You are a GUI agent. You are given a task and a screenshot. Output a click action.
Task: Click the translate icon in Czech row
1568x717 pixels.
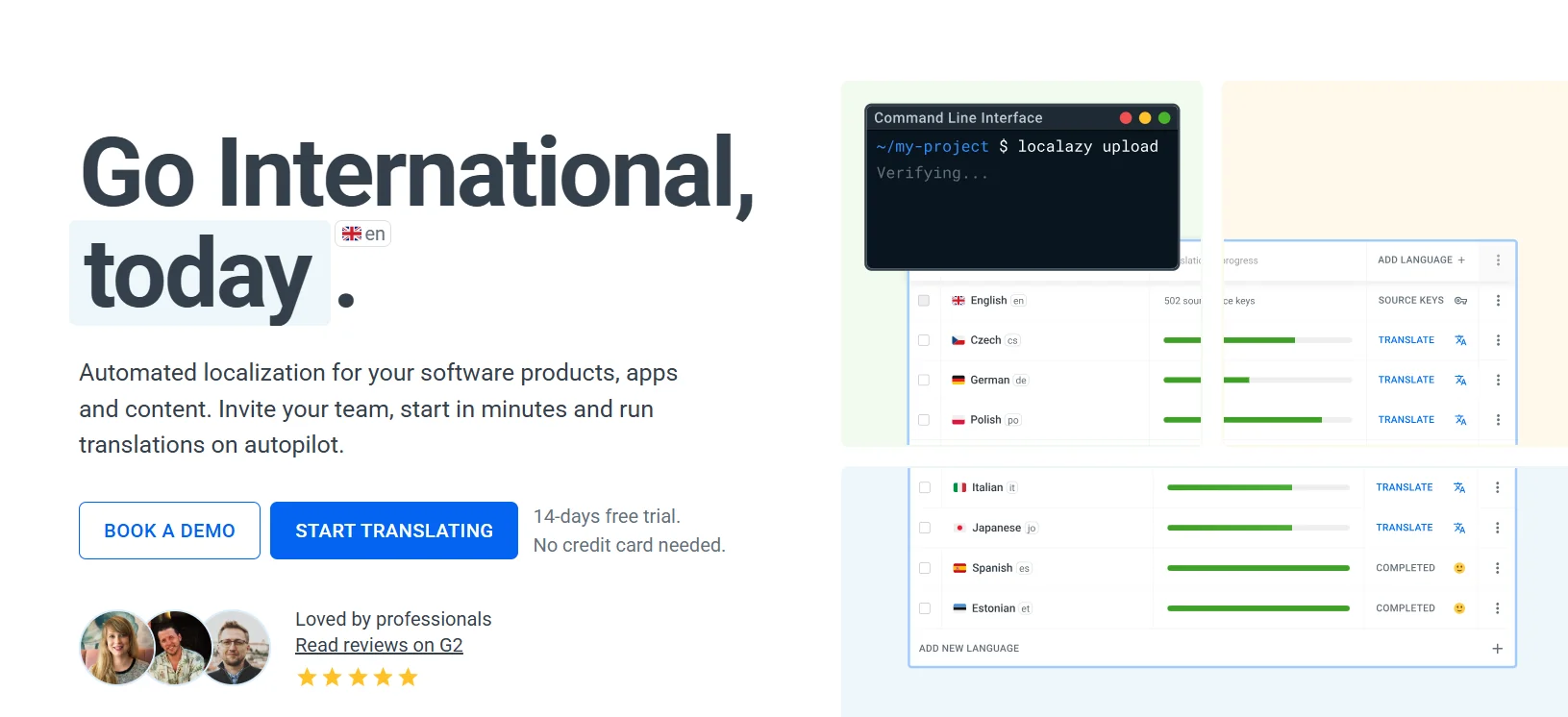(x=1460, y=340)
